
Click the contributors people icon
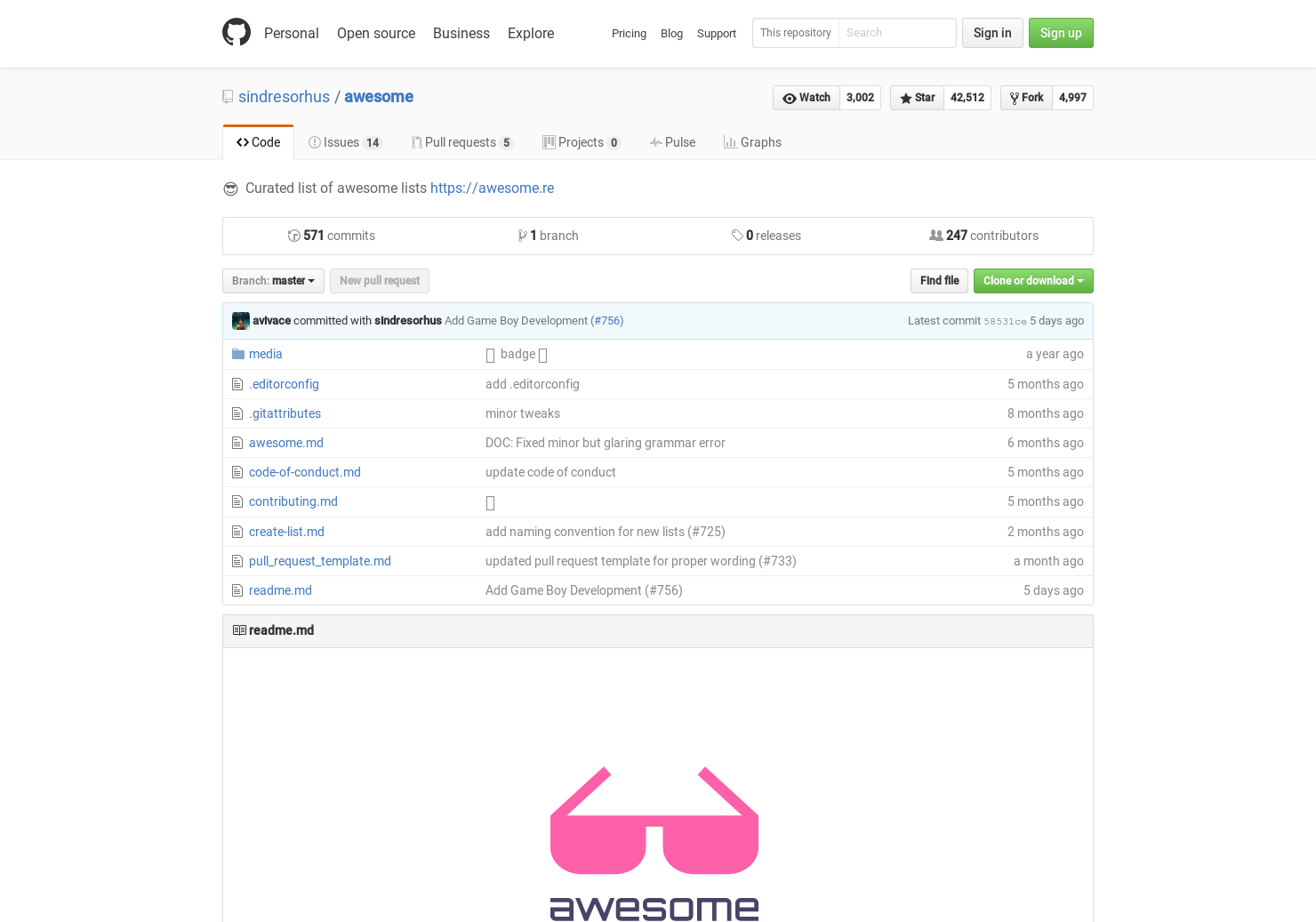pos(935,236)
